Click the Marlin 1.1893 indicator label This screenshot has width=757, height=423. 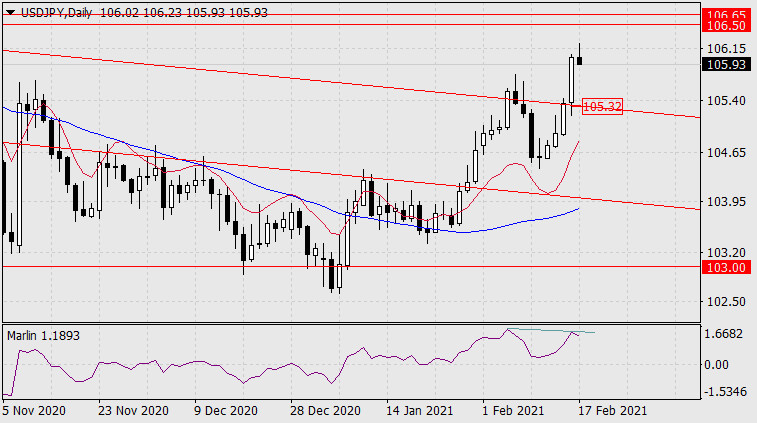[43, 336]
